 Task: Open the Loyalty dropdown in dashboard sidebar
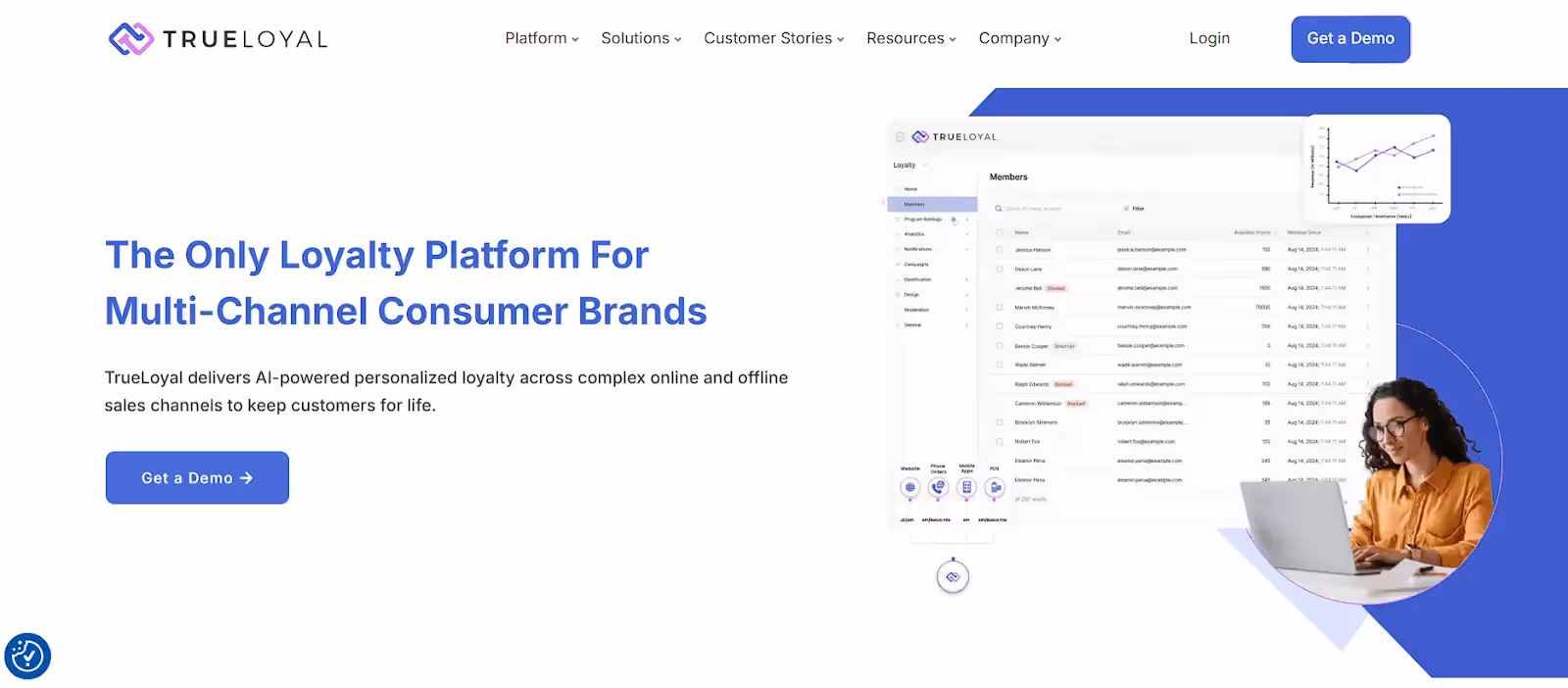pyautogui.click(x=908, y=166)
